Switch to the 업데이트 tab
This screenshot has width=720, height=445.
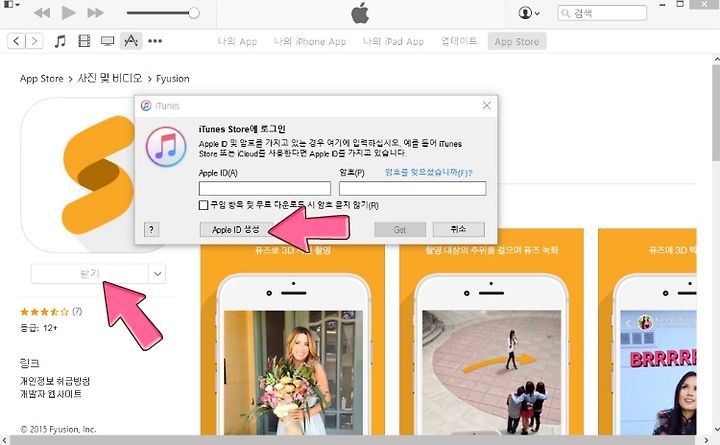pos(459,41)
